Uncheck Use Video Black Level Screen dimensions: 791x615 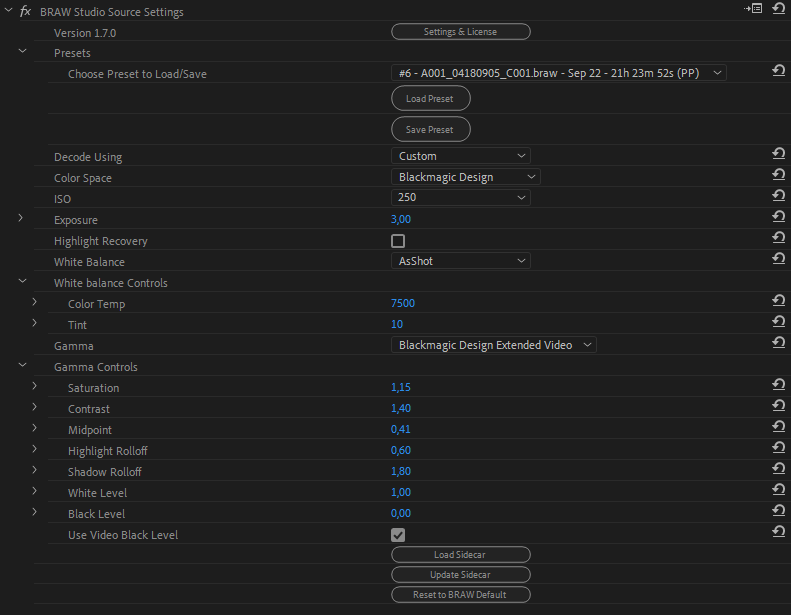click(398, 535)
